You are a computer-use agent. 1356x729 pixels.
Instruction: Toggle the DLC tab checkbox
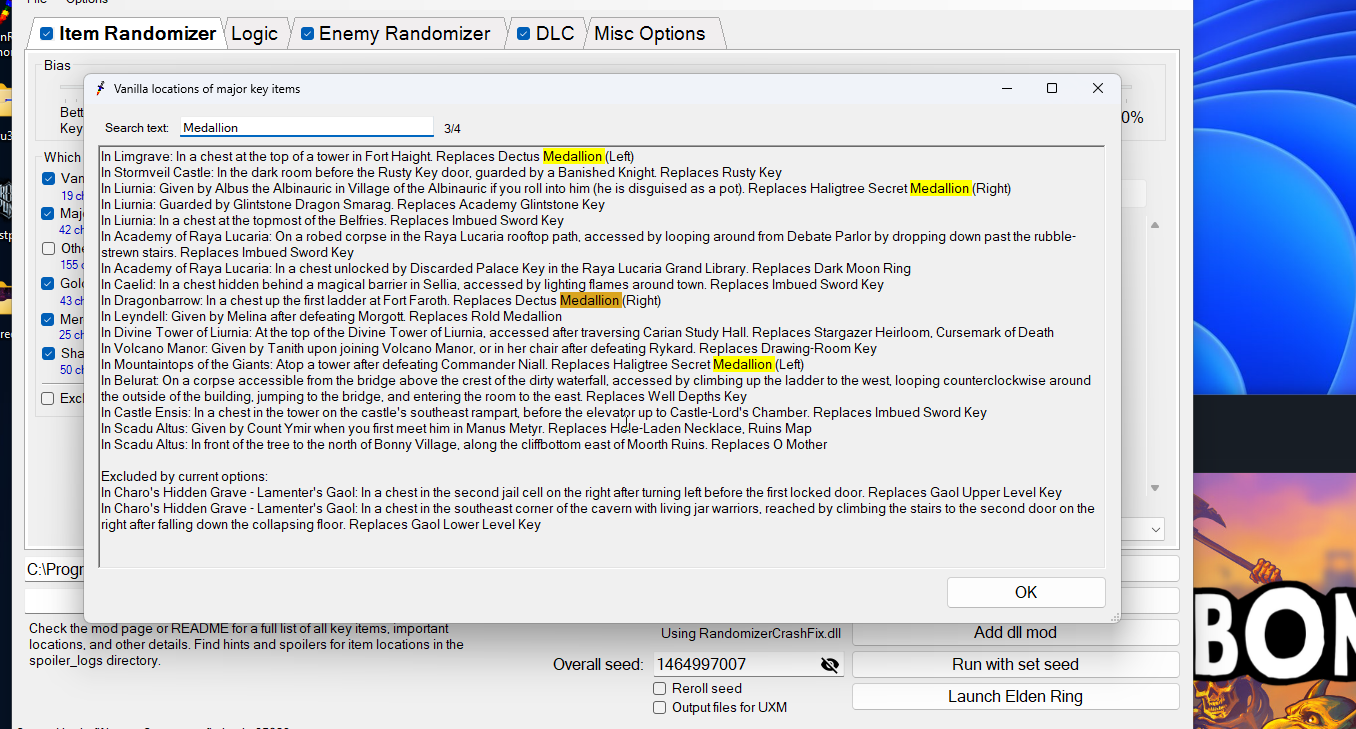(x=524, y=34)
